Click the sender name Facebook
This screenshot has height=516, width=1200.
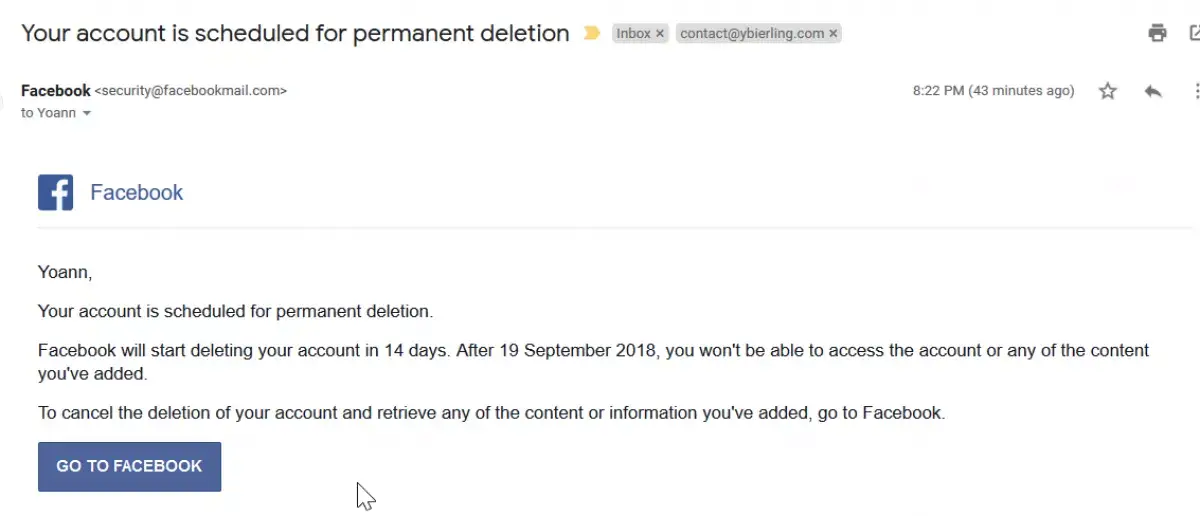55,90
